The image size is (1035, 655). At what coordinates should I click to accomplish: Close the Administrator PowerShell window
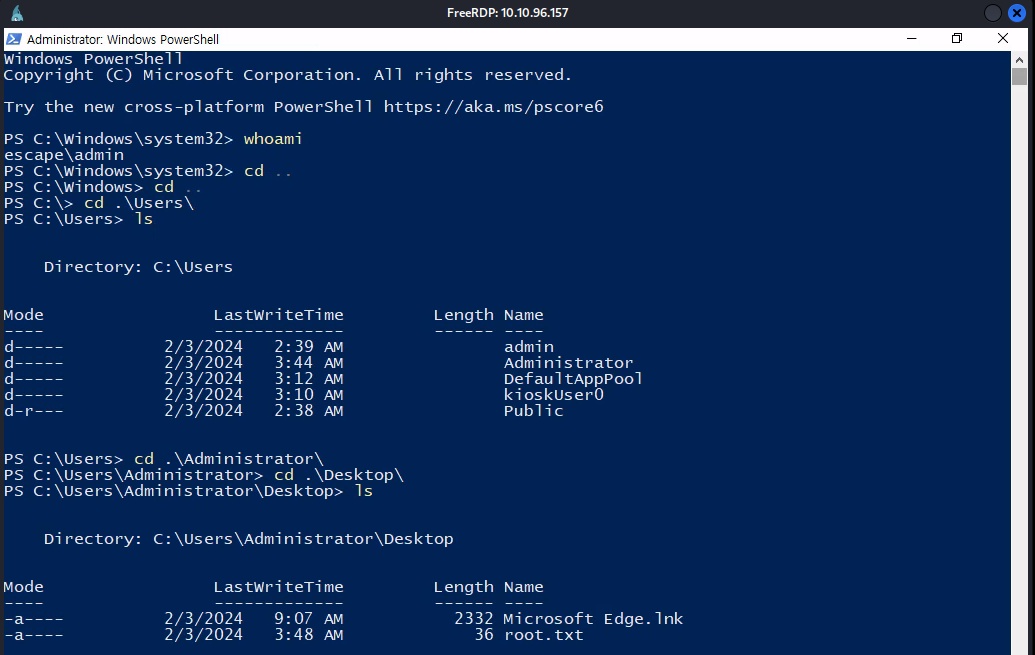point(1003,39)
